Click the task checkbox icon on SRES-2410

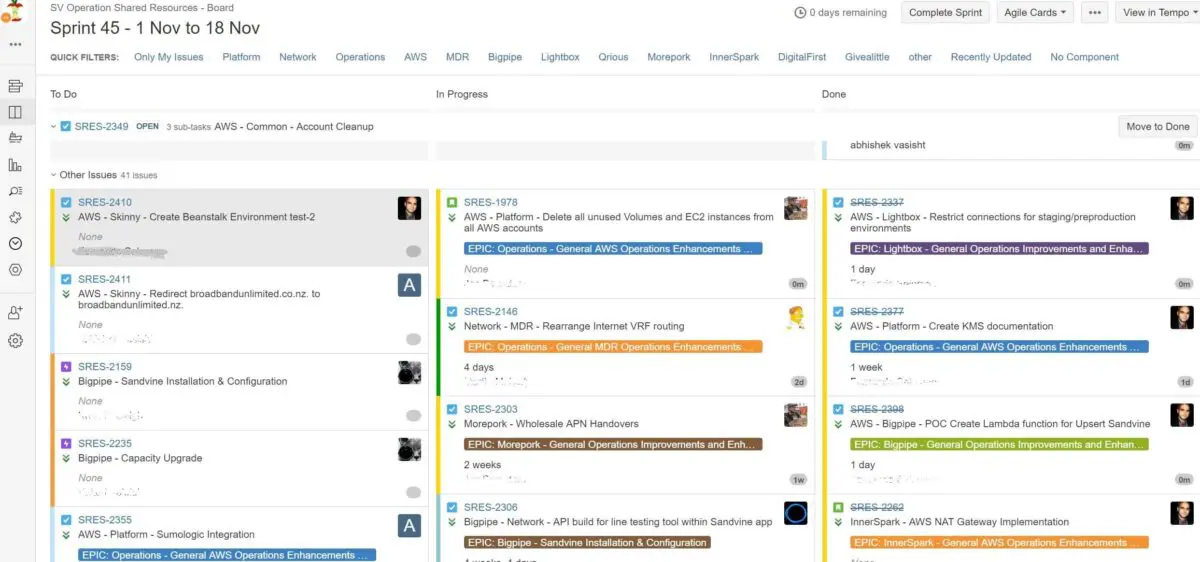coord(66,202)
